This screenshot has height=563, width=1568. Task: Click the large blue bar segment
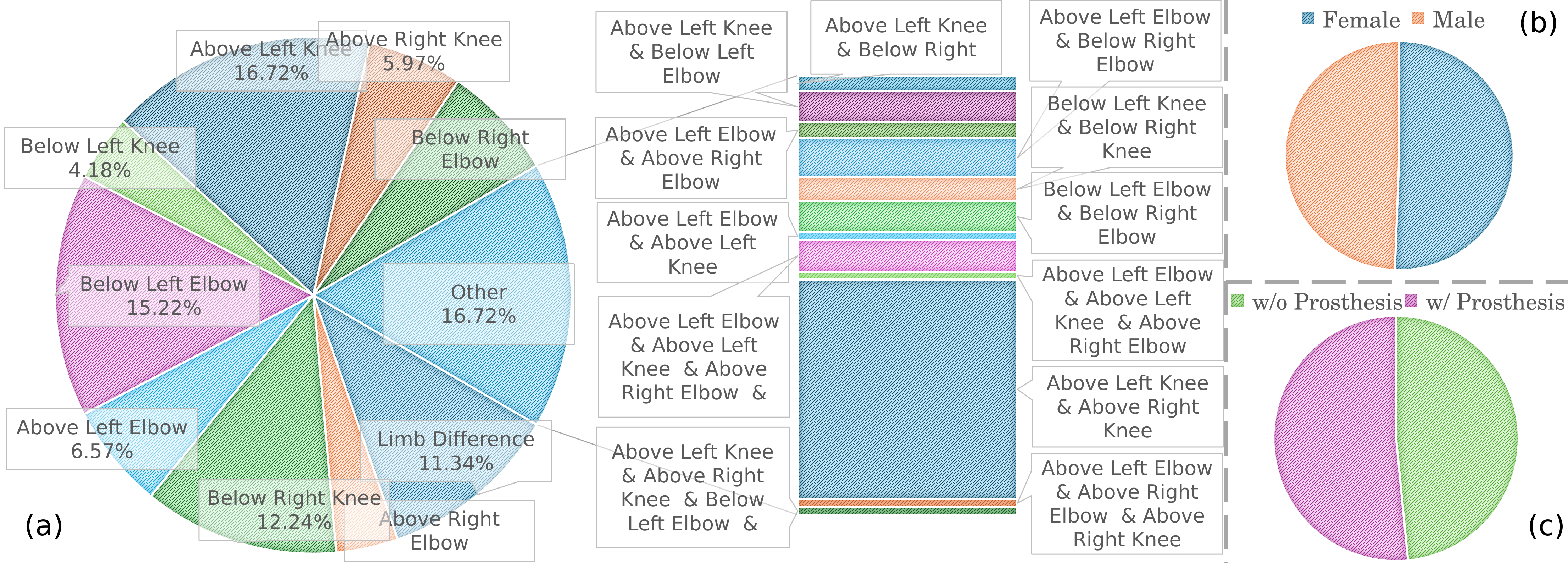(x=907, y=390)
